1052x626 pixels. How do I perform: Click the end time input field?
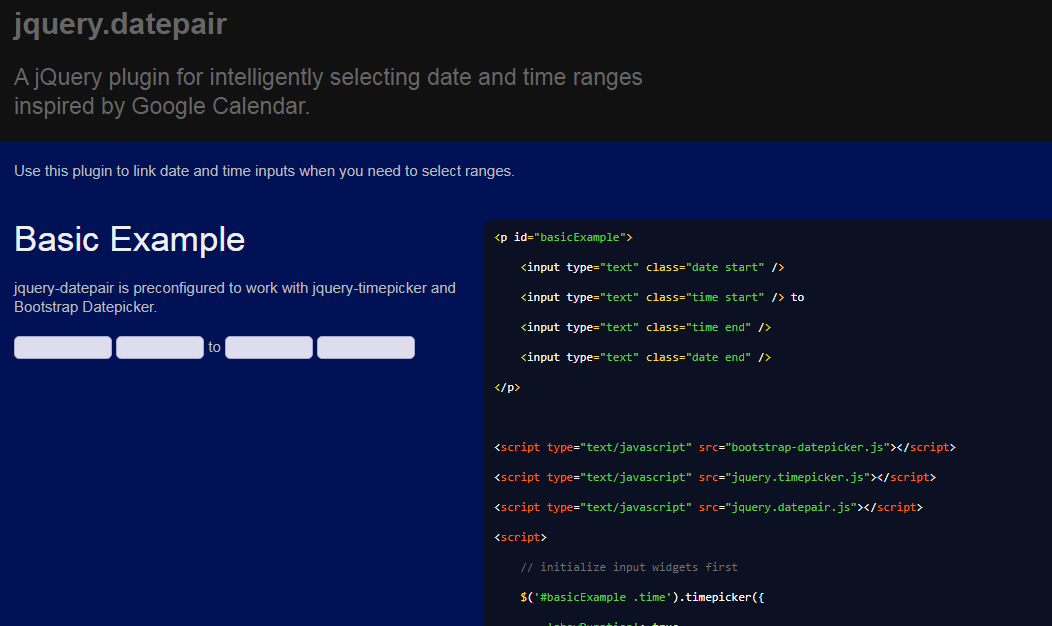coord(269,348)
